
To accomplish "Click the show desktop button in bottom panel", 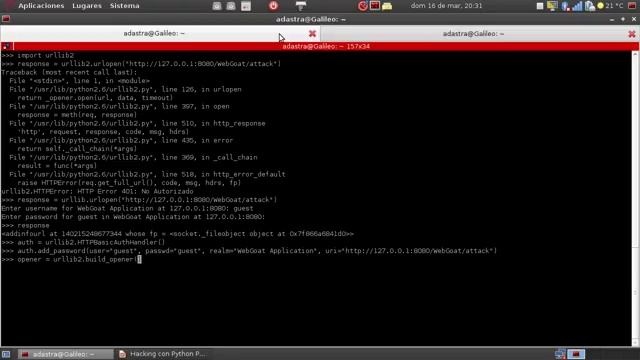I will (6, 354).
